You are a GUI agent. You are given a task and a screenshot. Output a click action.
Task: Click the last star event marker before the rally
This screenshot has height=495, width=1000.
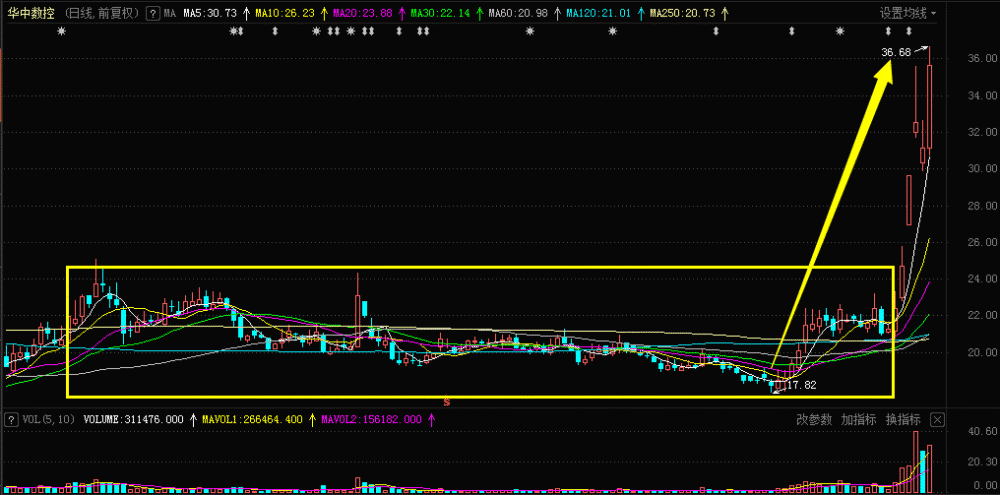pos(840,31)
